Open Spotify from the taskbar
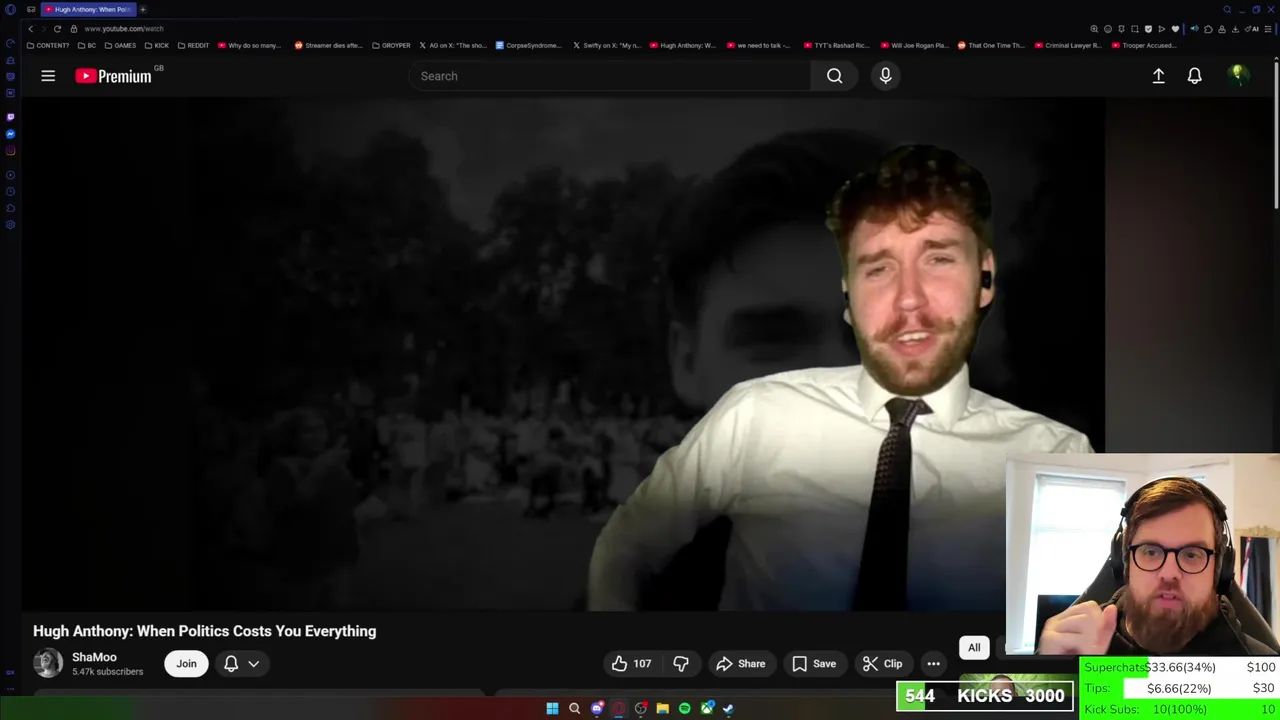 684,708
